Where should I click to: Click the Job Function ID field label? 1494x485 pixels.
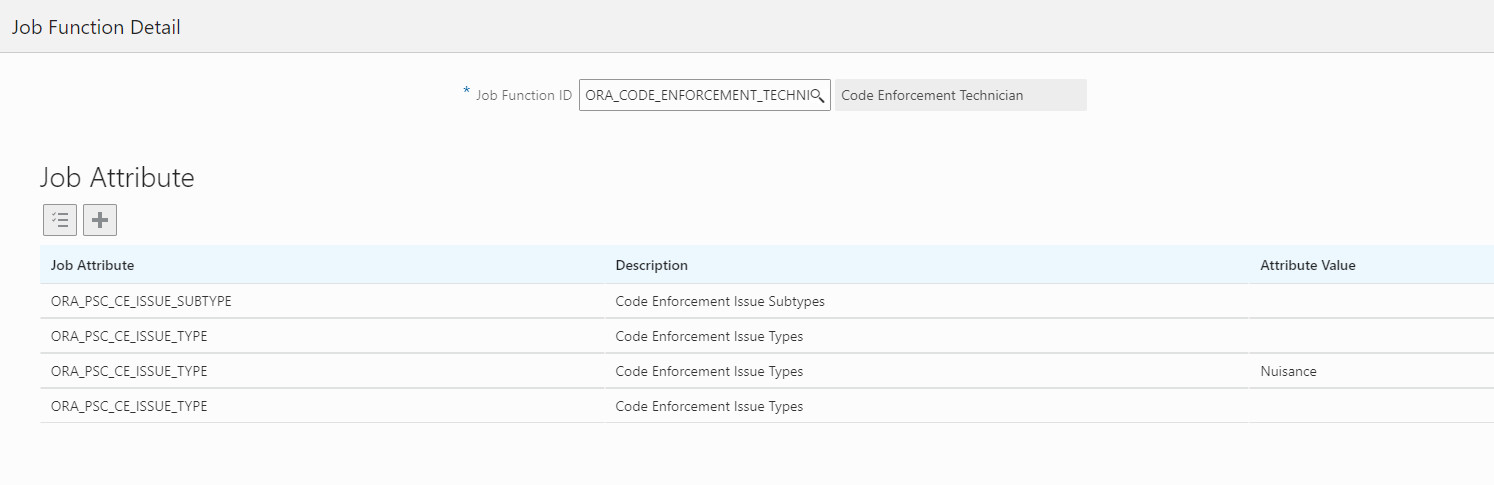(524, 96)
